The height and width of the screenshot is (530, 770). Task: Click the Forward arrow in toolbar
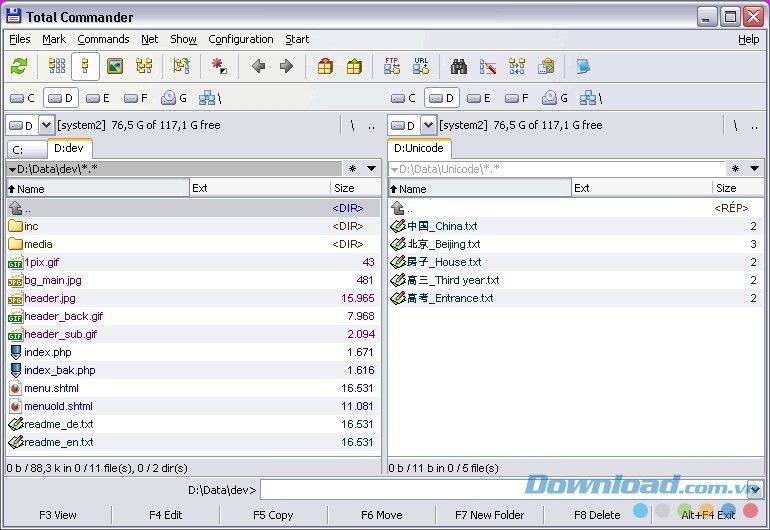(x=286, y=67)
